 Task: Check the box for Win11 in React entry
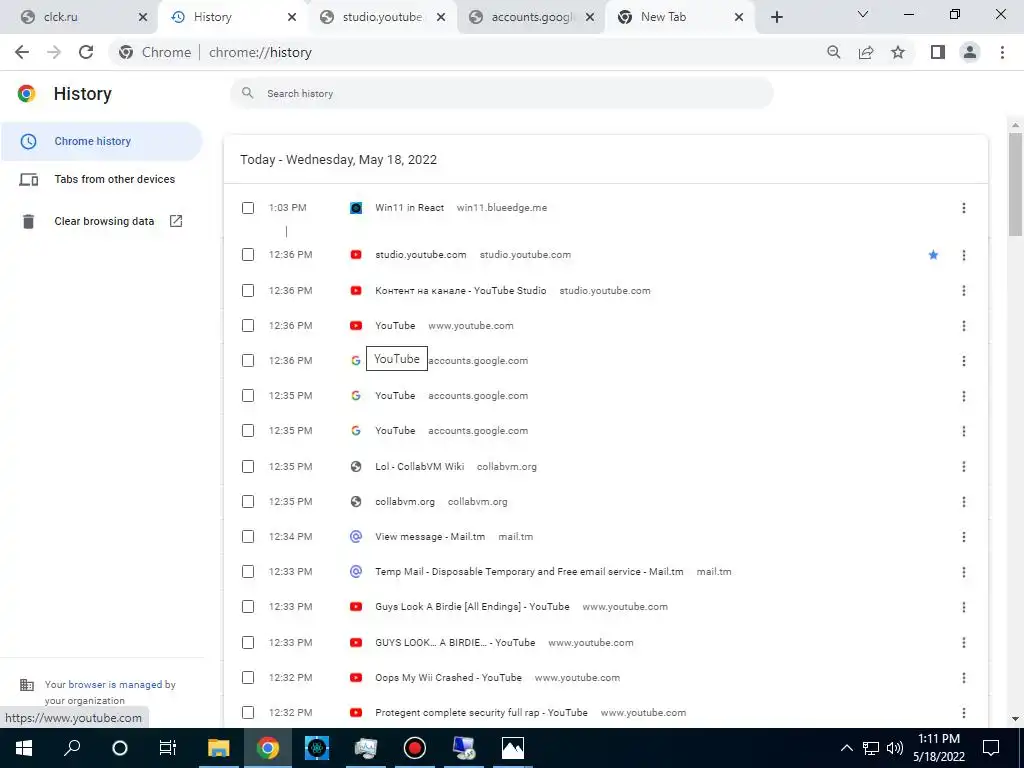click(248, 208)
